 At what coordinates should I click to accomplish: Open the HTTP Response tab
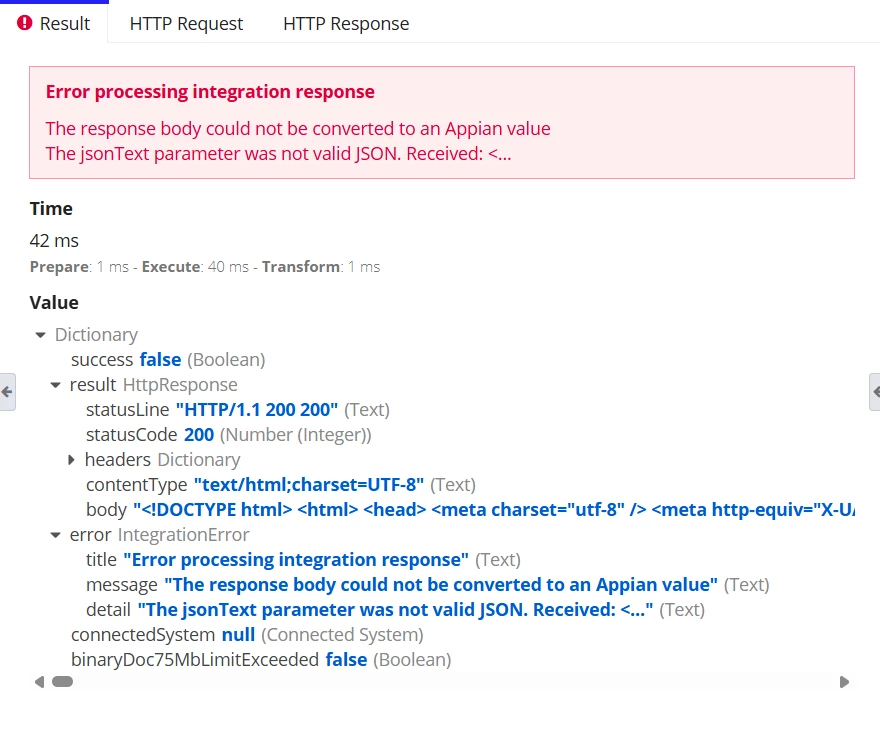[346, 24]
